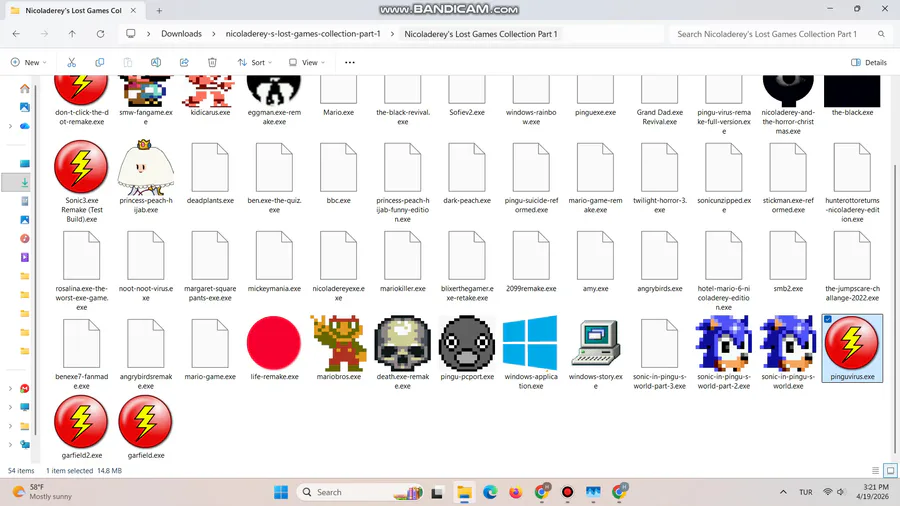Click nicoladerey-s-lost-games-collection-part-1 breadcrumb
Image resolution: width=900 pixels, height=506 pixels.
[303, 34]
